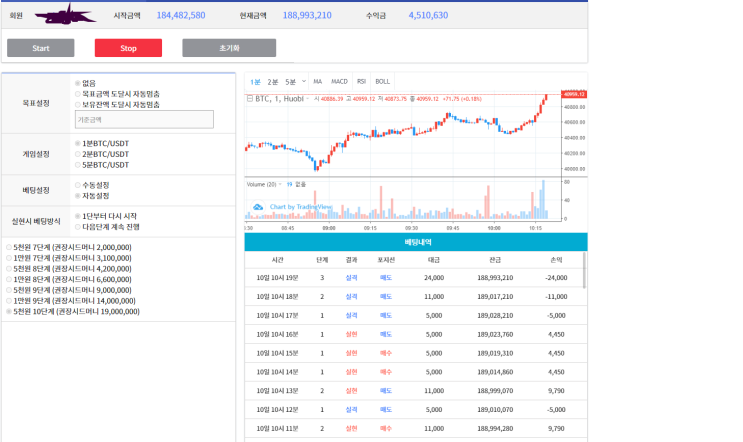The width and height of the screenshot is (743, 442).
Task: Expand the BTC, 1, Huobi legend arrow
Action: tap(308, 99)
